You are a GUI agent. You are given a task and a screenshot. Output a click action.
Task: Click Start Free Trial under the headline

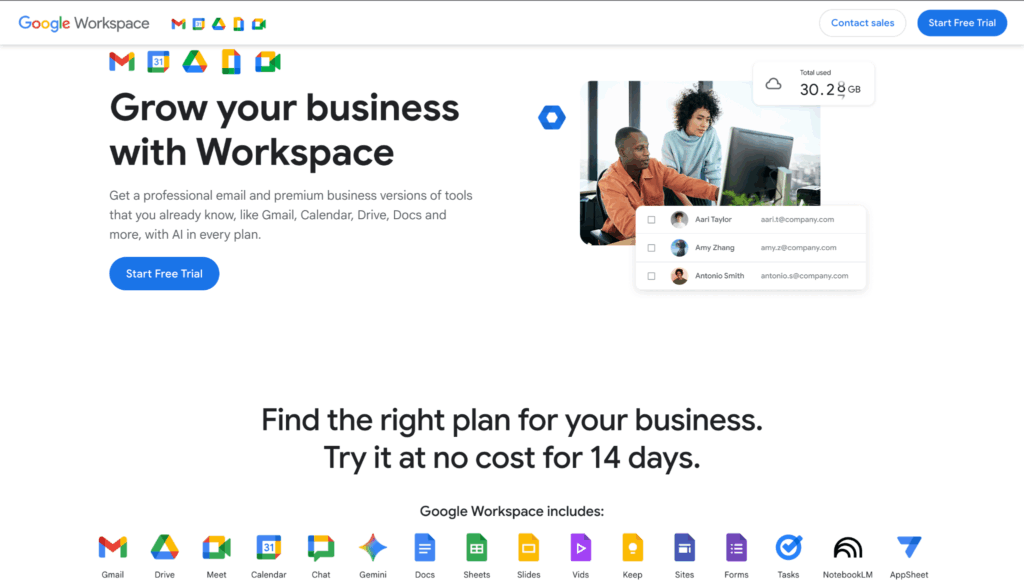(x=164, y=274)
